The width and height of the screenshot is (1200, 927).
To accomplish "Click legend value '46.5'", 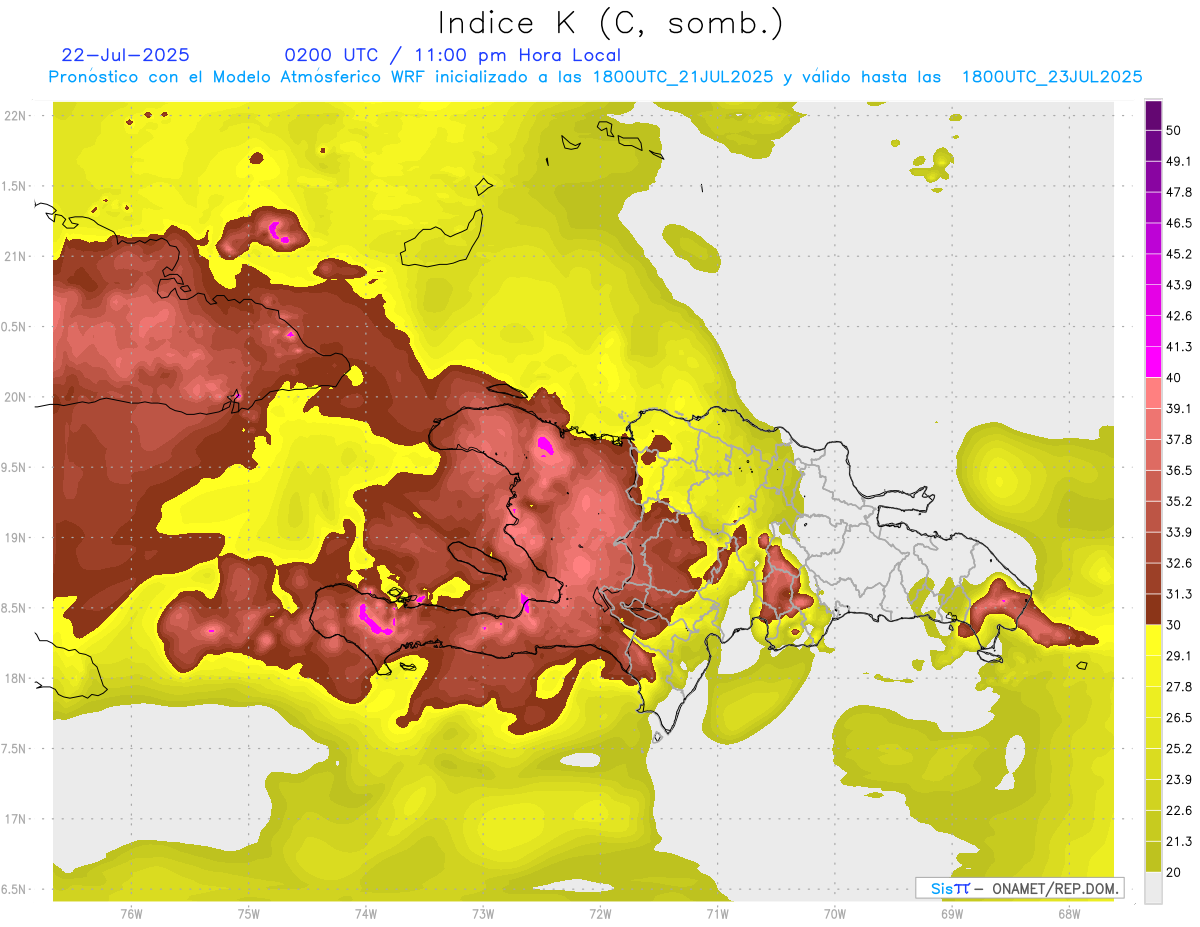I will [1178, 223].
